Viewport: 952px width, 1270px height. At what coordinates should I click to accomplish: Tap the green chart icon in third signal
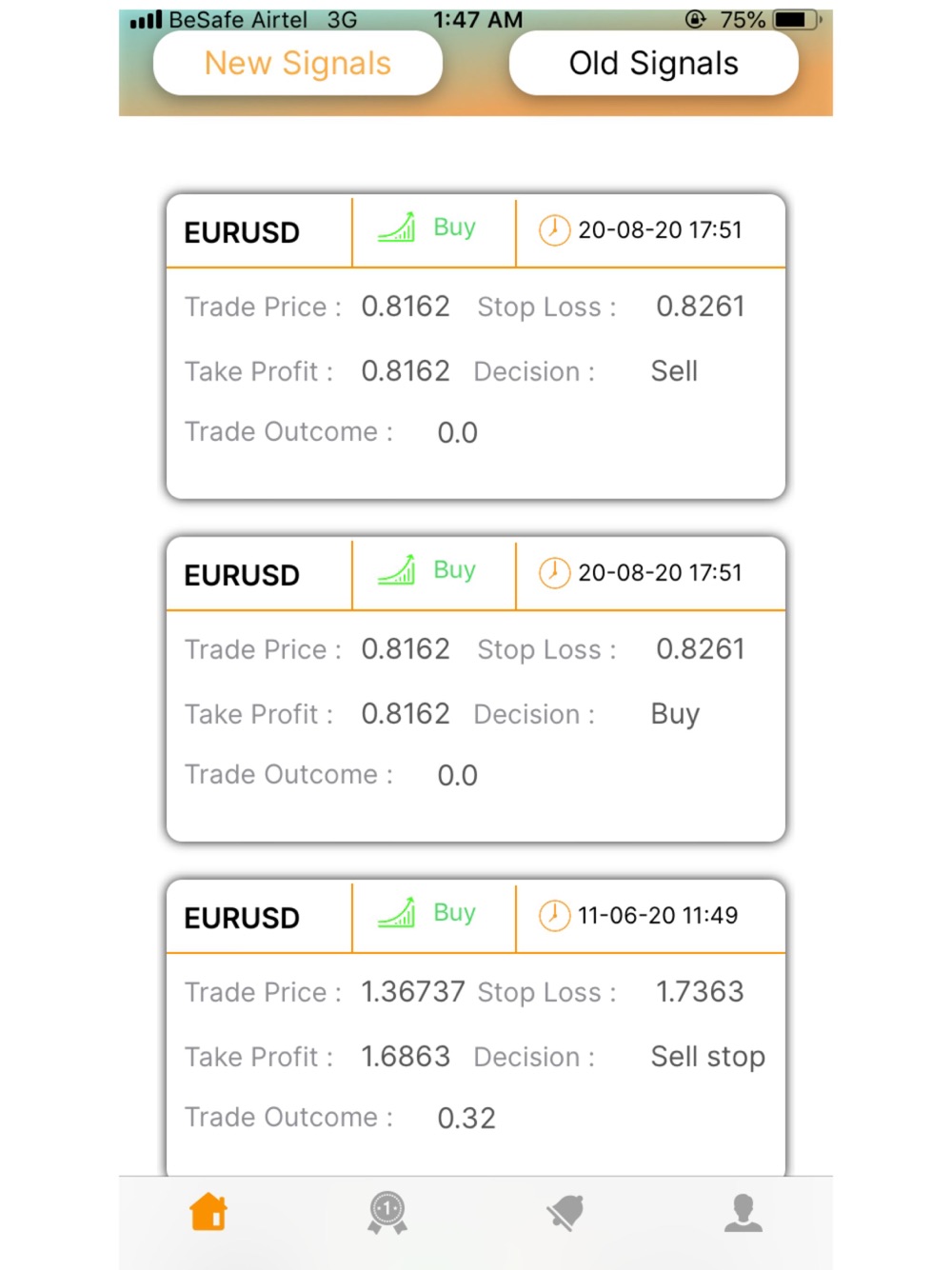(397, 913)
